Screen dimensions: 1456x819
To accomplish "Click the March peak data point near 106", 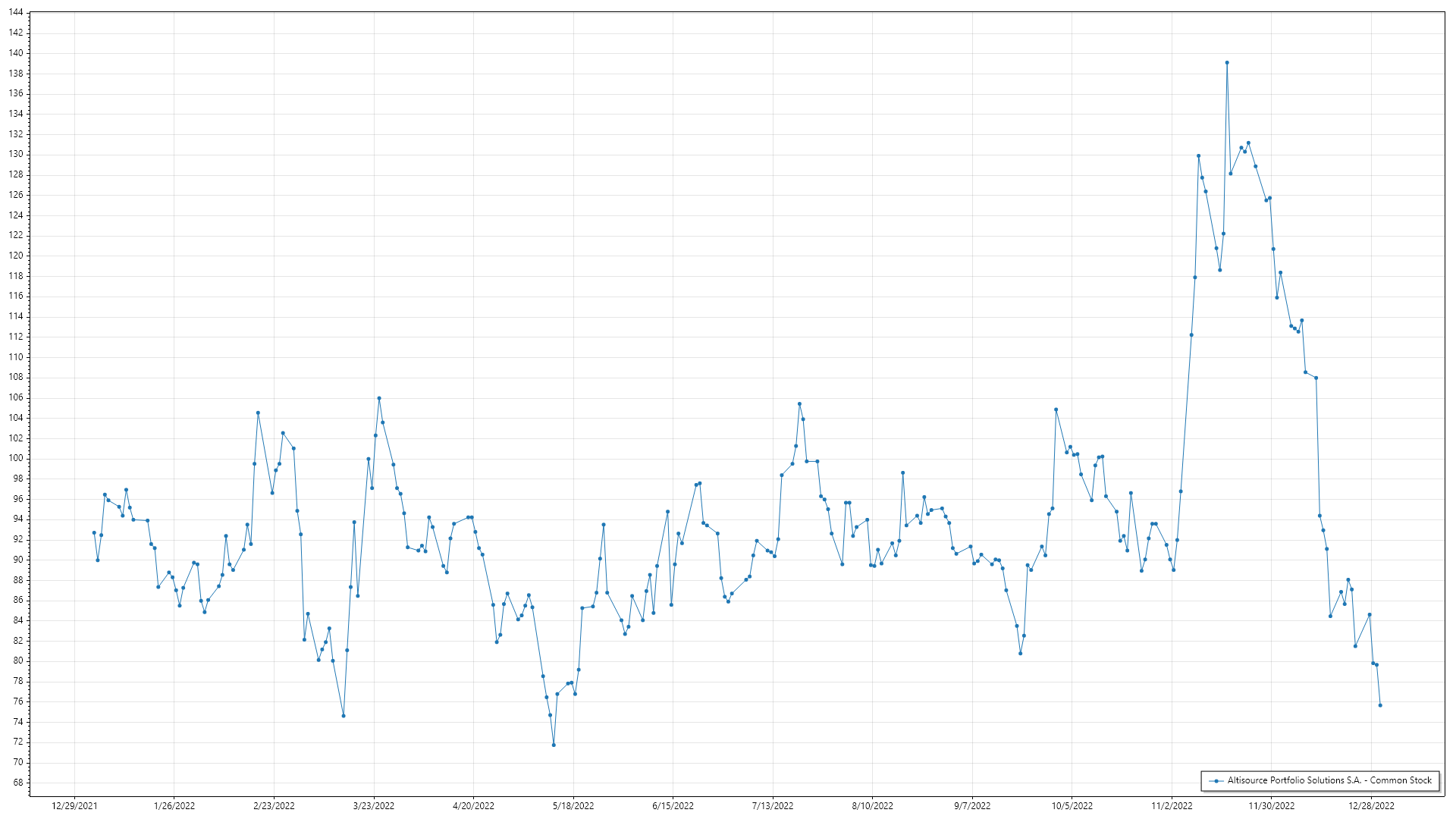I will coord(379,398).
